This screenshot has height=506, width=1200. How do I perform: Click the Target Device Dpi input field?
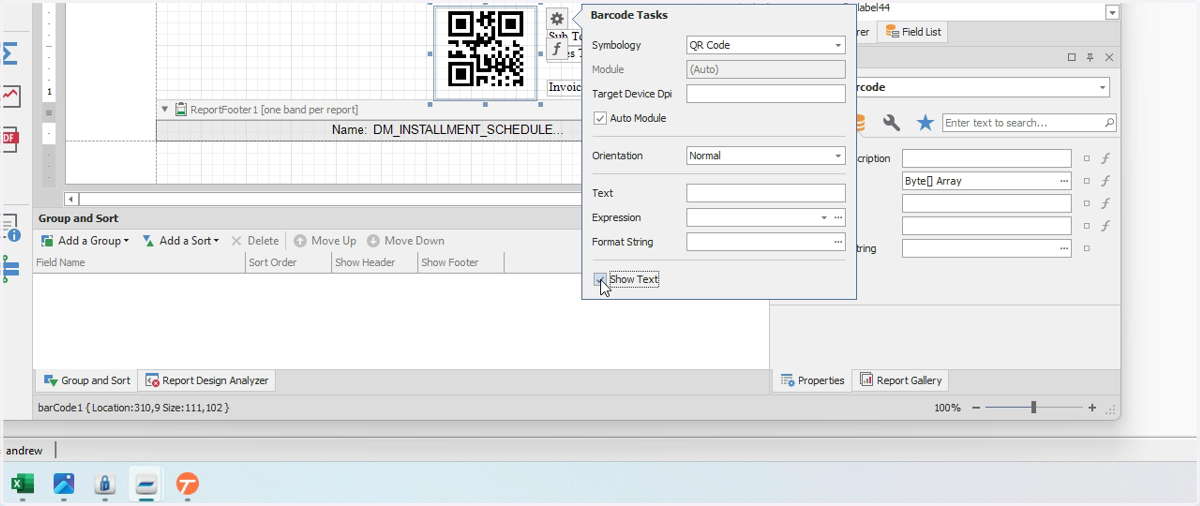pyautogui.click(x=766, y=94)
